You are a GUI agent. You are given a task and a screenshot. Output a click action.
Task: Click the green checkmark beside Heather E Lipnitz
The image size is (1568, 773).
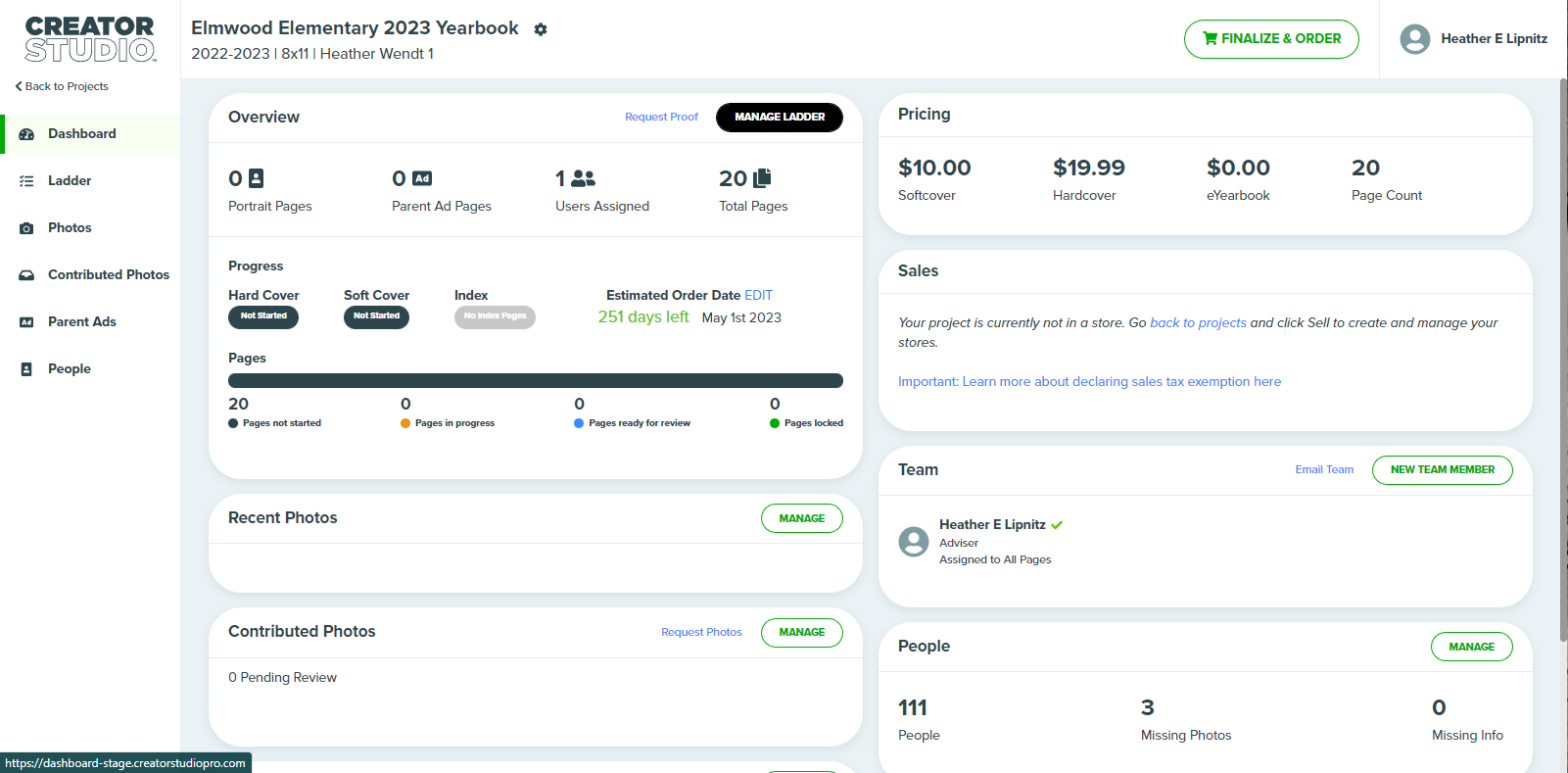click(1057, 525)
